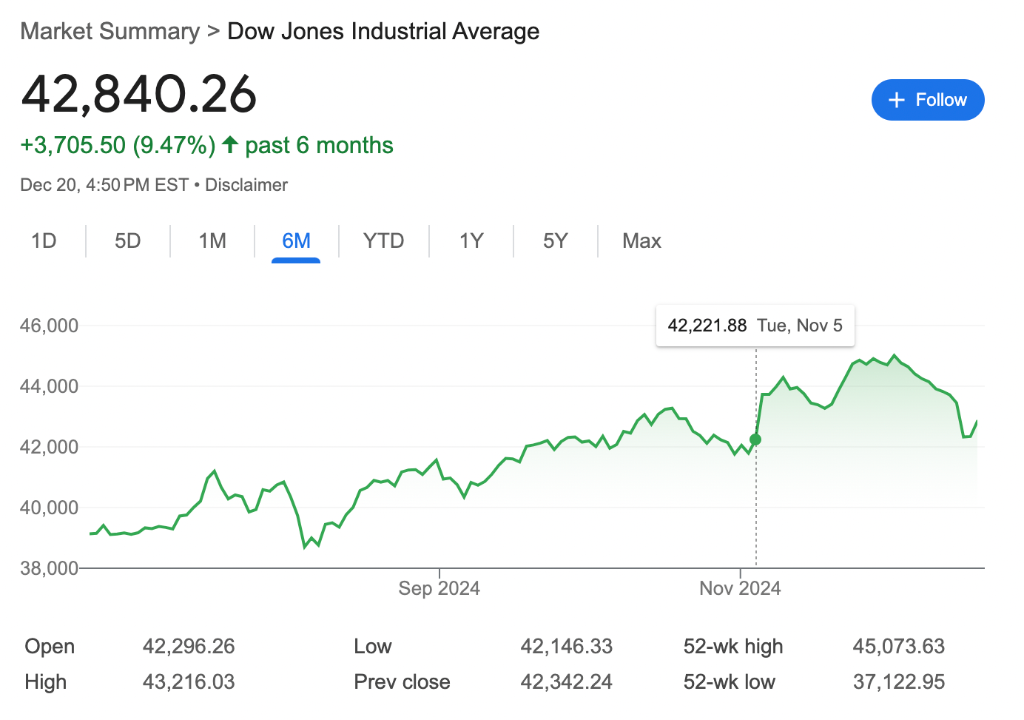
Task: Click the 42,221.88 chart tooltip
Action: point(755,326)
